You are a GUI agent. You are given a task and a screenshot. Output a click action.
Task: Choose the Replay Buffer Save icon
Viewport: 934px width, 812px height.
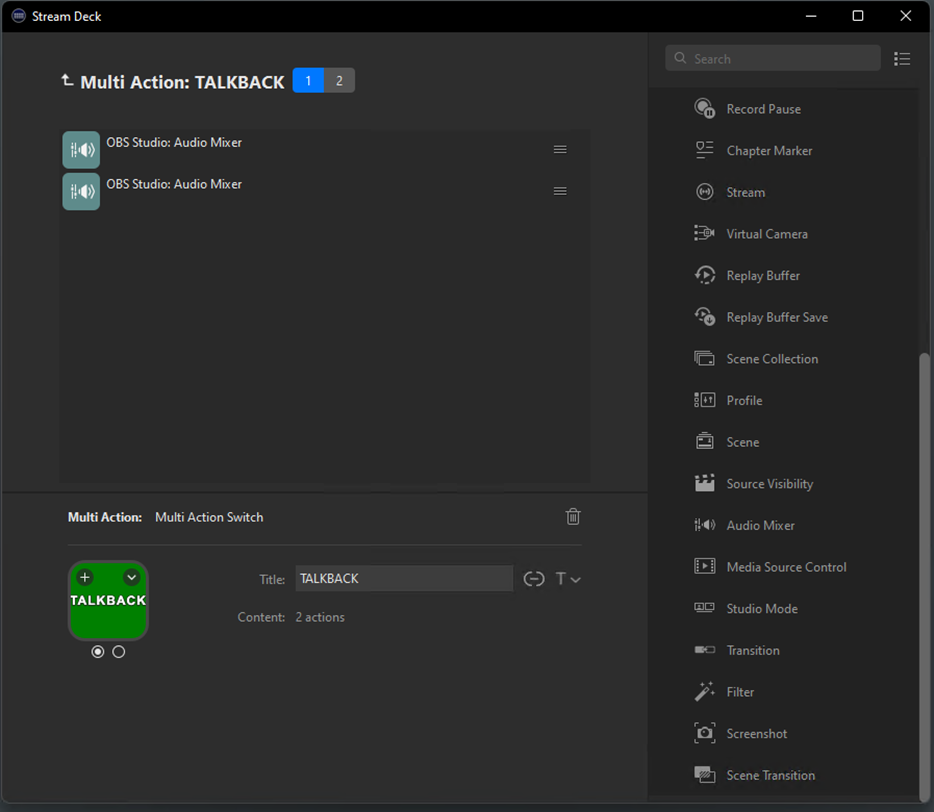705,317
